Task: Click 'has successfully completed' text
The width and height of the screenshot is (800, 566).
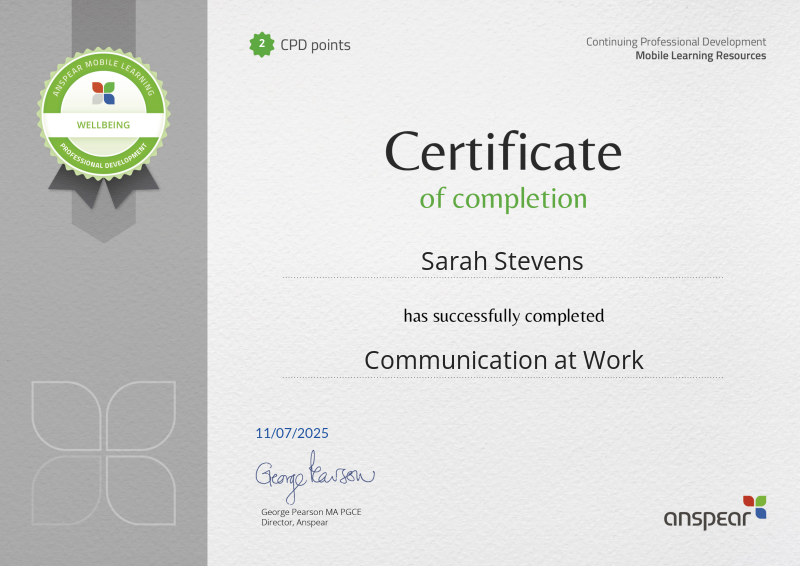Action: coord(504,316)
